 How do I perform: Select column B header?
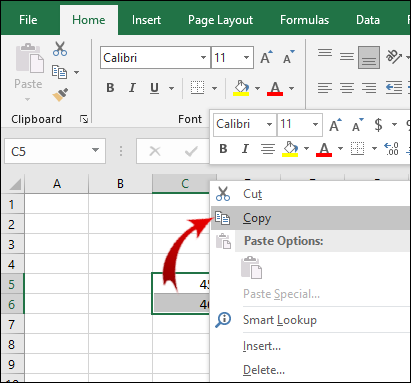pyautogui.click(x=120, y=184)
